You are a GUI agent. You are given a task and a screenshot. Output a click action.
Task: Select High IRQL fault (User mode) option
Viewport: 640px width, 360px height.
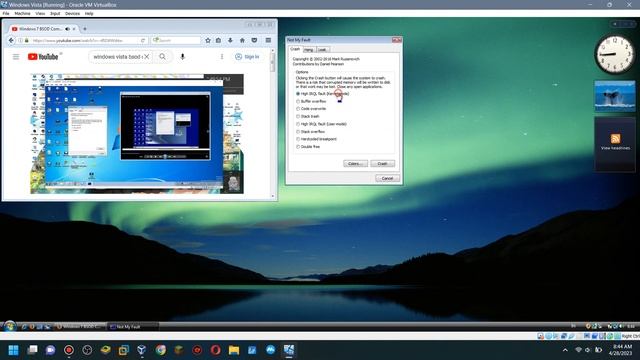[x=298, y=124]
